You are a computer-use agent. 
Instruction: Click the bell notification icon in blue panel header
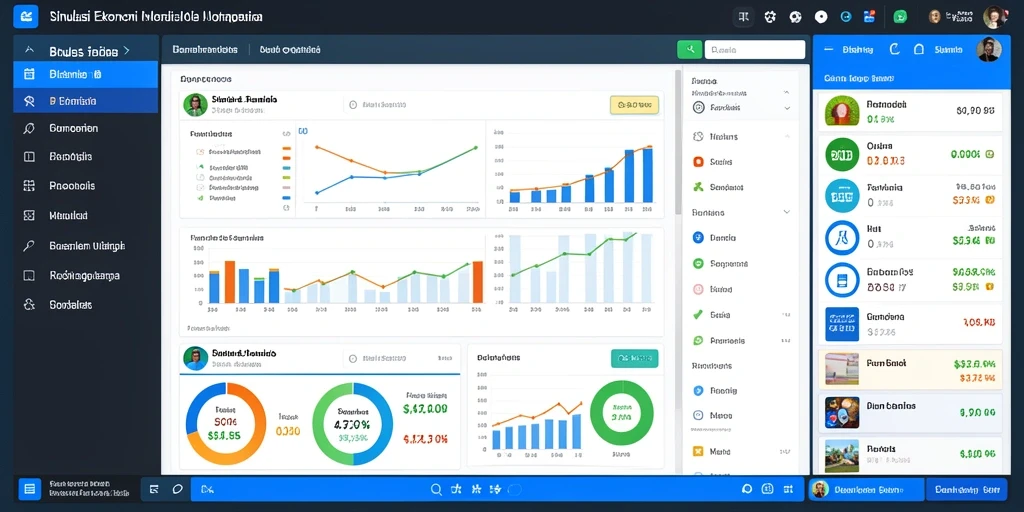point(919,49)
